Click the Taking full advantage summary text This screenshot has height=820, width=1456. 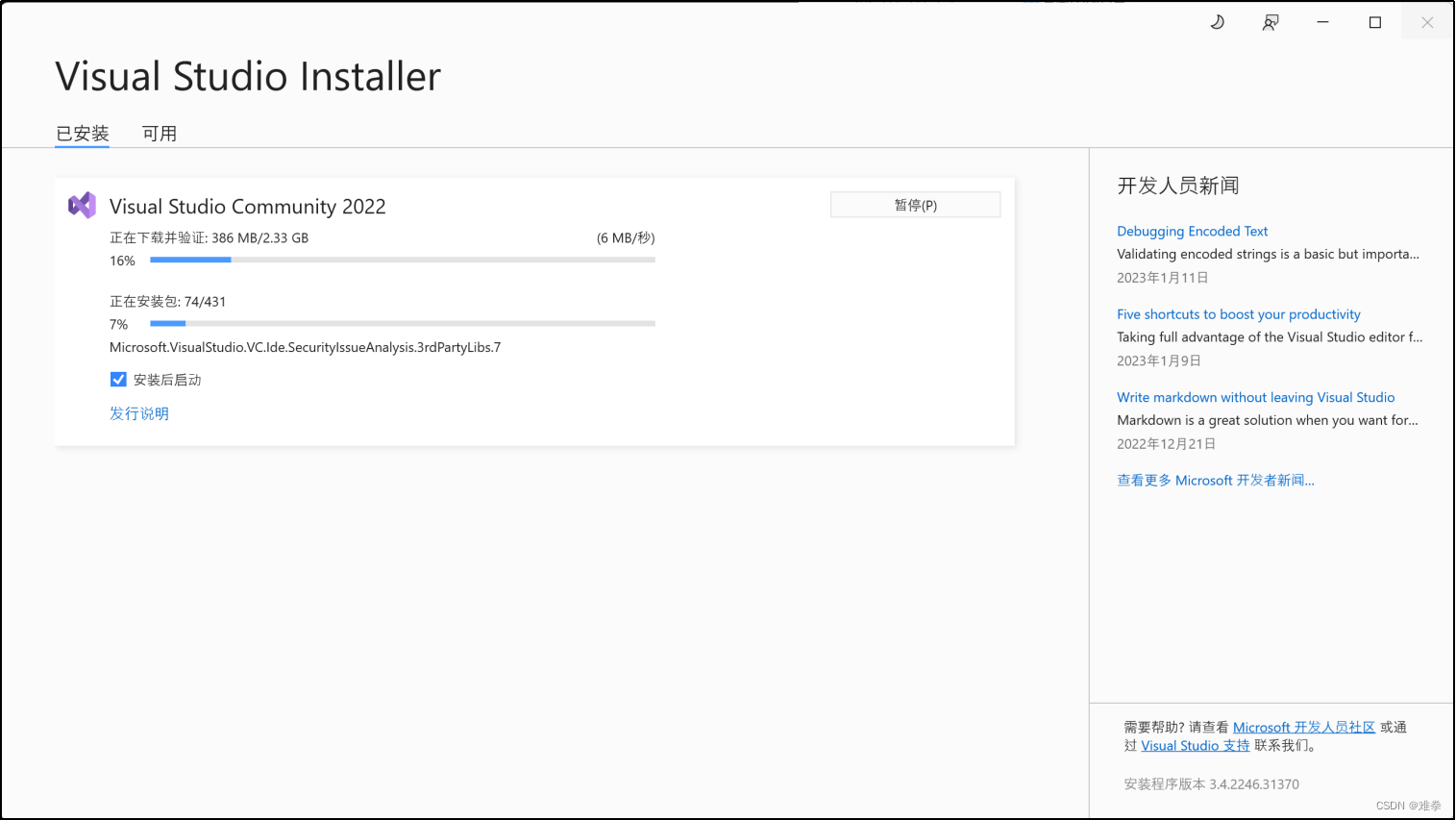click(1270, 336)
